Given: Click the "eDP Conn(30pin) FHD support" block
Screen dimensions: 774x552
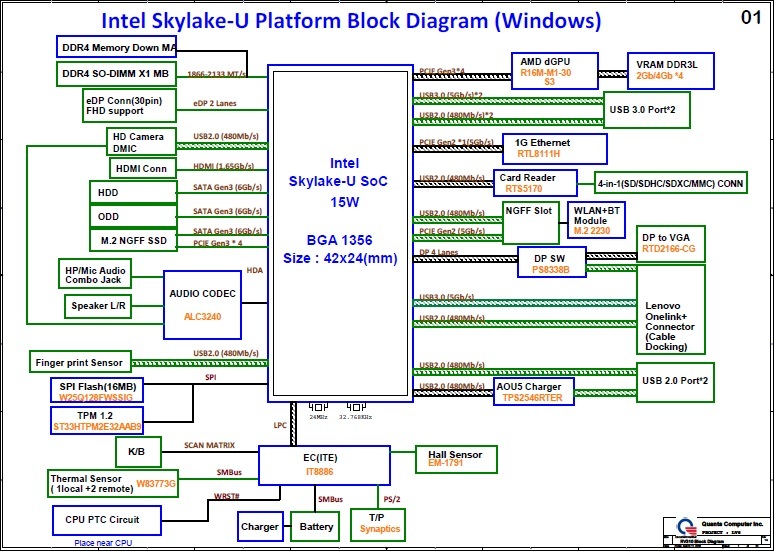Looking at the screenshot, I should [129, 106].
